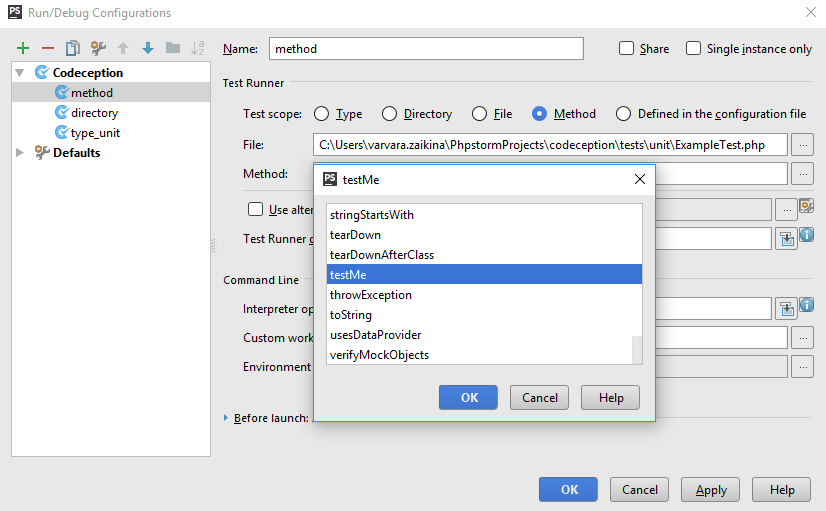This screenshot has width=826, height=511.
Task: Add new configuration with green plus icon
Action: pyautogui.click(x=23, y=48)
